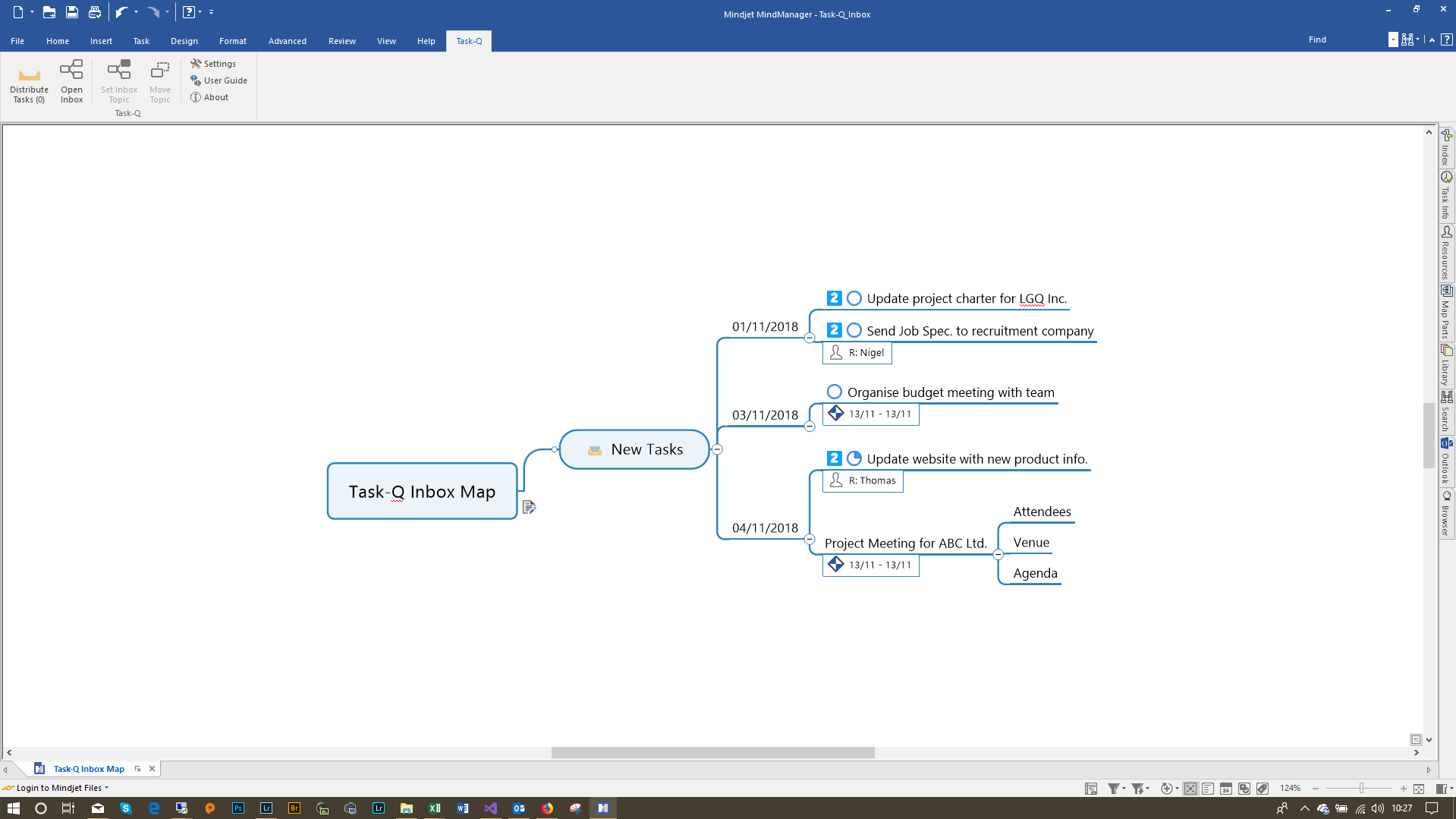
Task: Open Task-Q Settings
Action: click(213, 64)
